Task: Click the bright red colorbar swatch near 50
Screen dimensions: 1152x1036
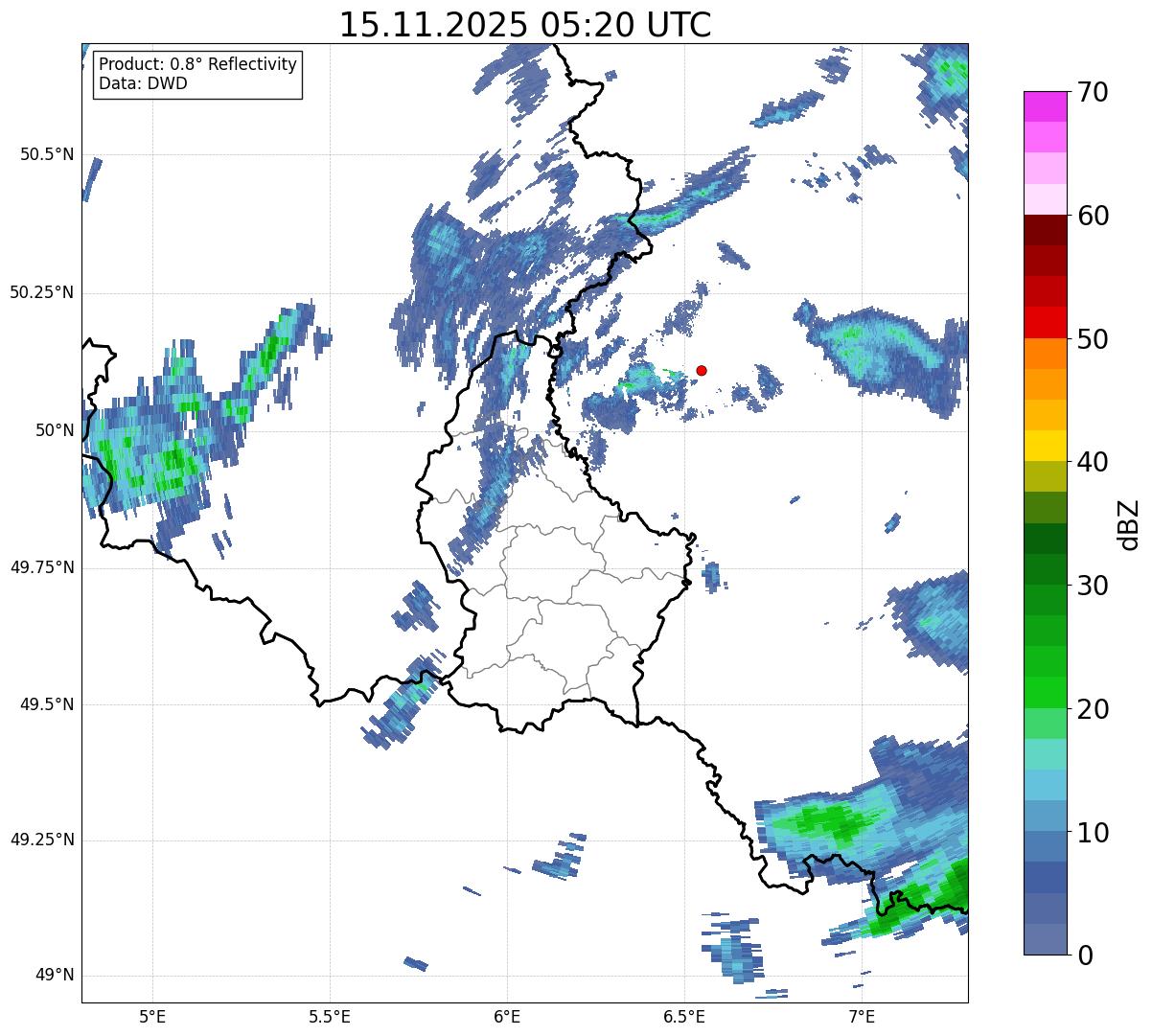Action: pos(1045,323)
